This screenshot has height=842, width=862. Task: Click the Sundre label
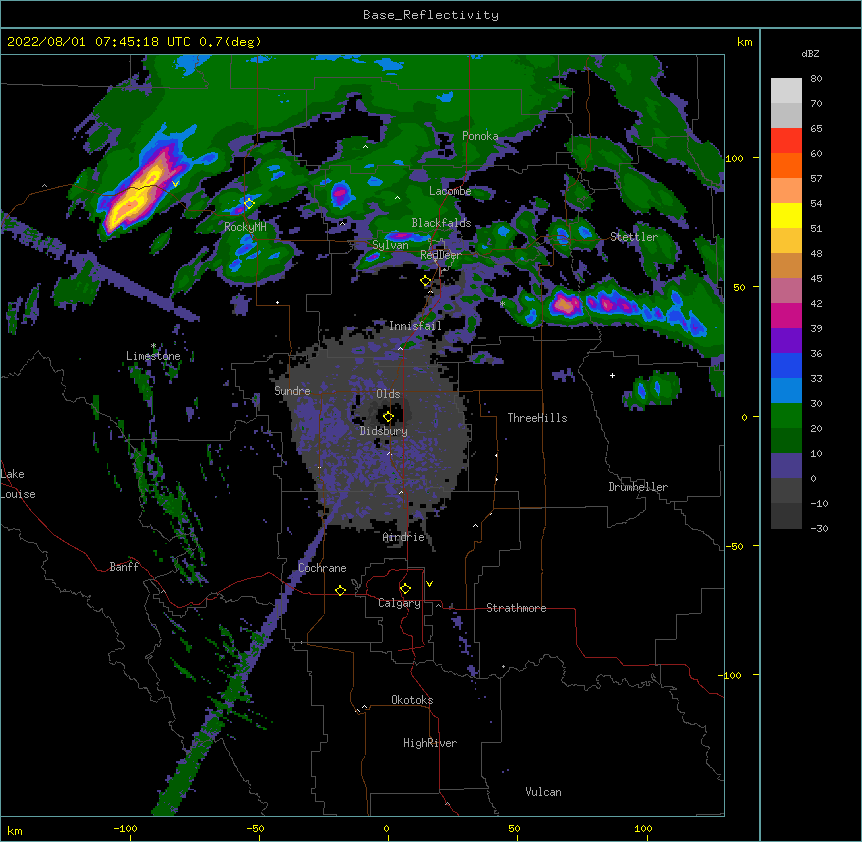pyautogui.click(x=292, y=391)
